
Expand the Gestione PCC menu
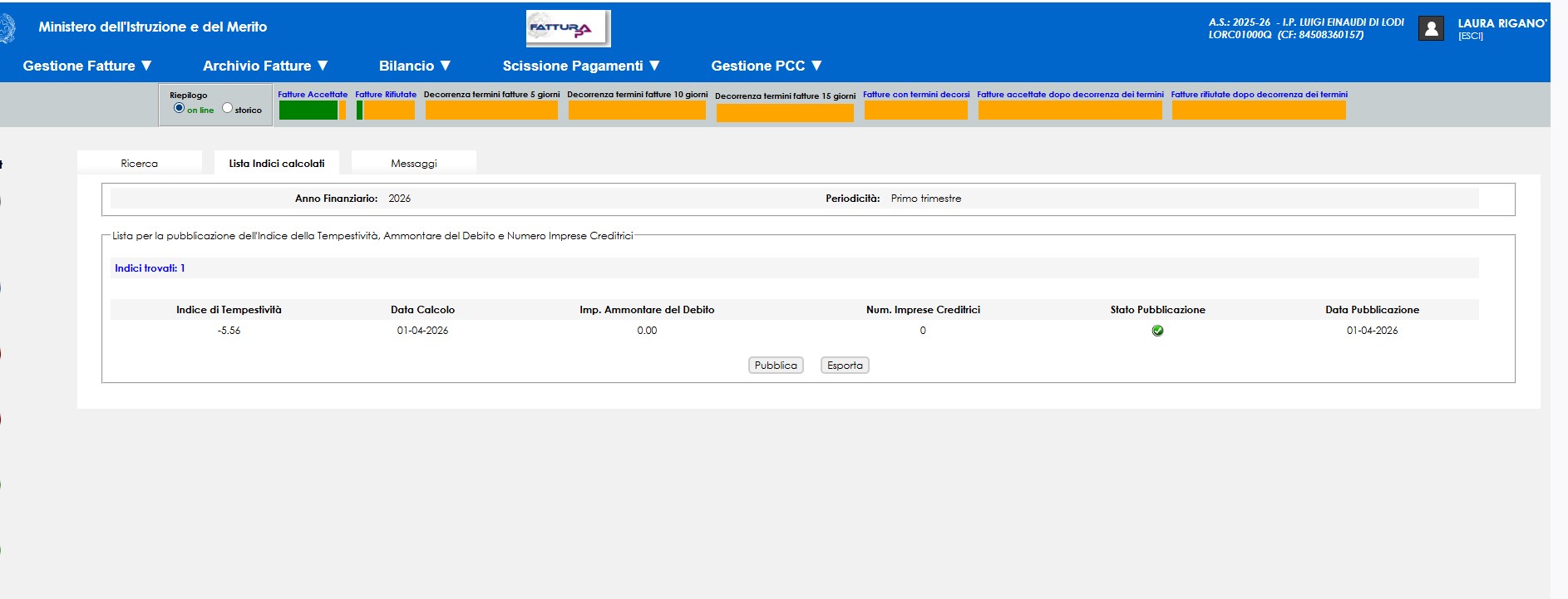(x=766, y=66)
